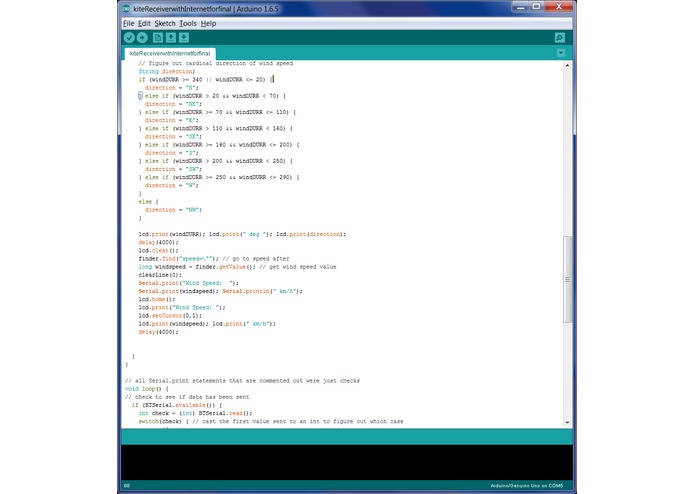Image resolution: width=695 pixels, height=494 pixels.
Task: Minimize the Arduino window
Action: [520, 7]
